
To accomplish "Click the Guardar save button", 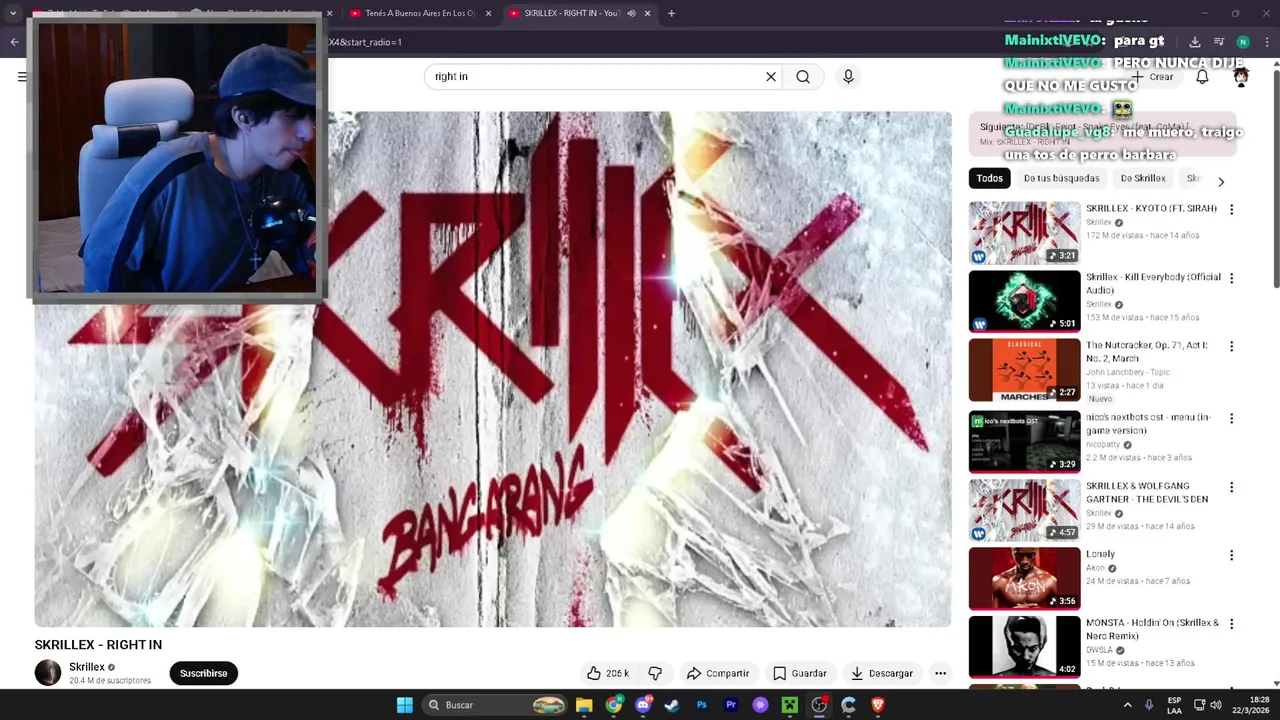I will point(799,674).
